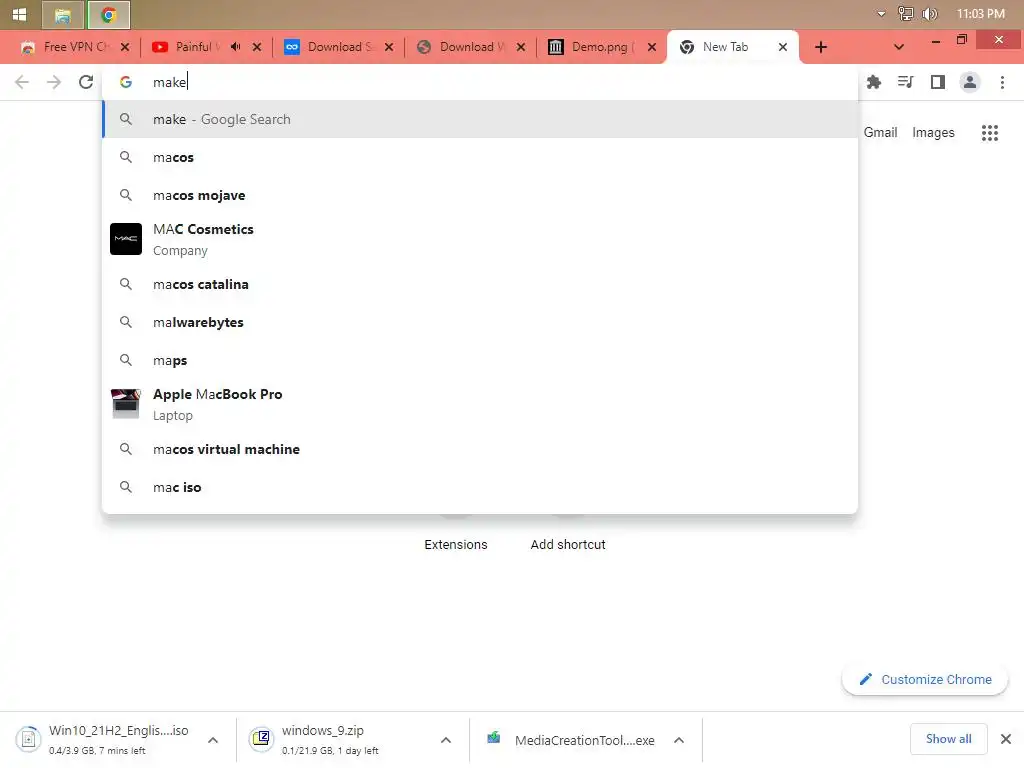Open the Extensions puzzle icon
Viewport: 1024px width, 768px height.
point(874,82)
